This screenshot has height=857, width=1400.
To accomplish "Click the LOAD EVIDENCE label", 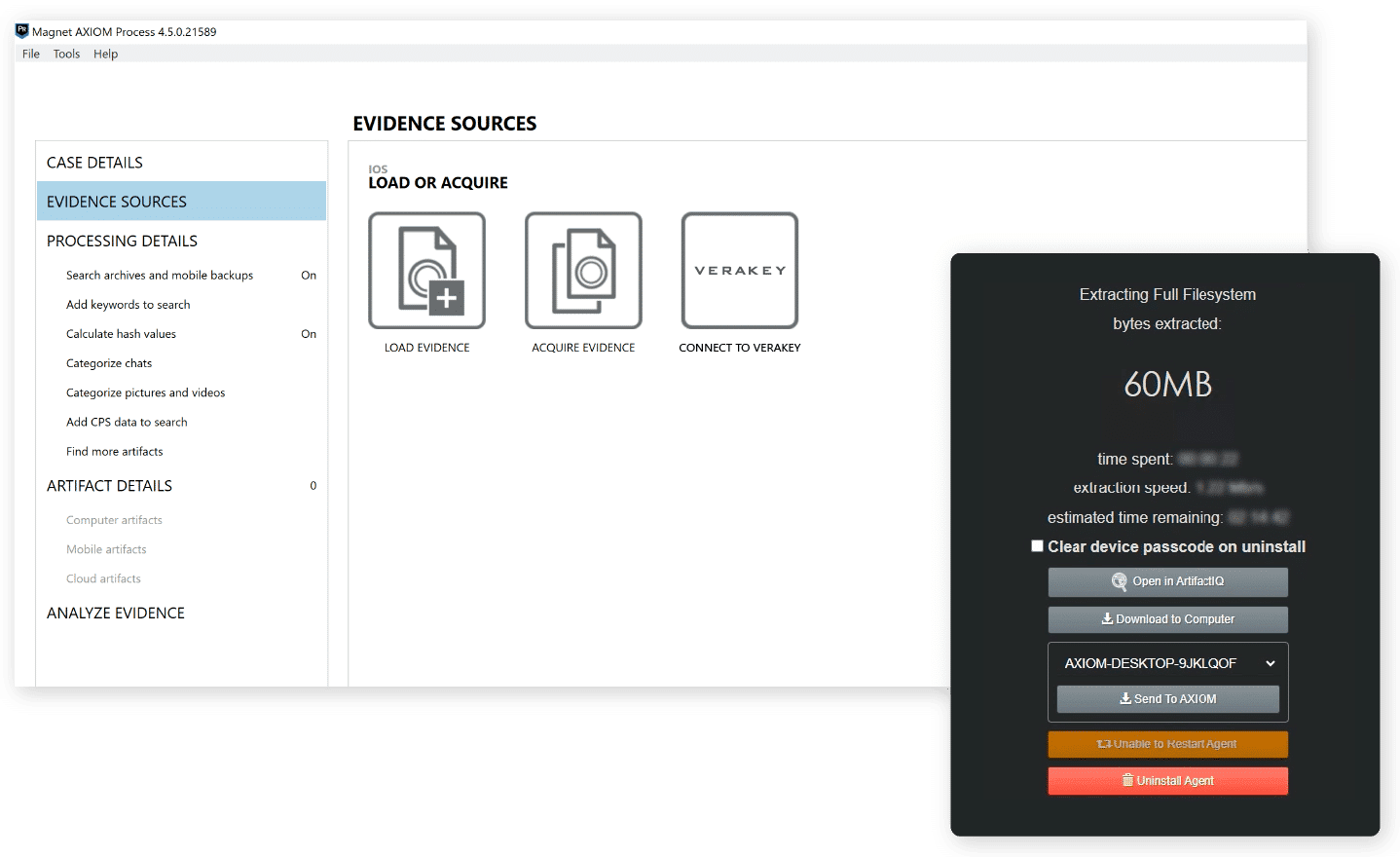I will pos(426,348).
